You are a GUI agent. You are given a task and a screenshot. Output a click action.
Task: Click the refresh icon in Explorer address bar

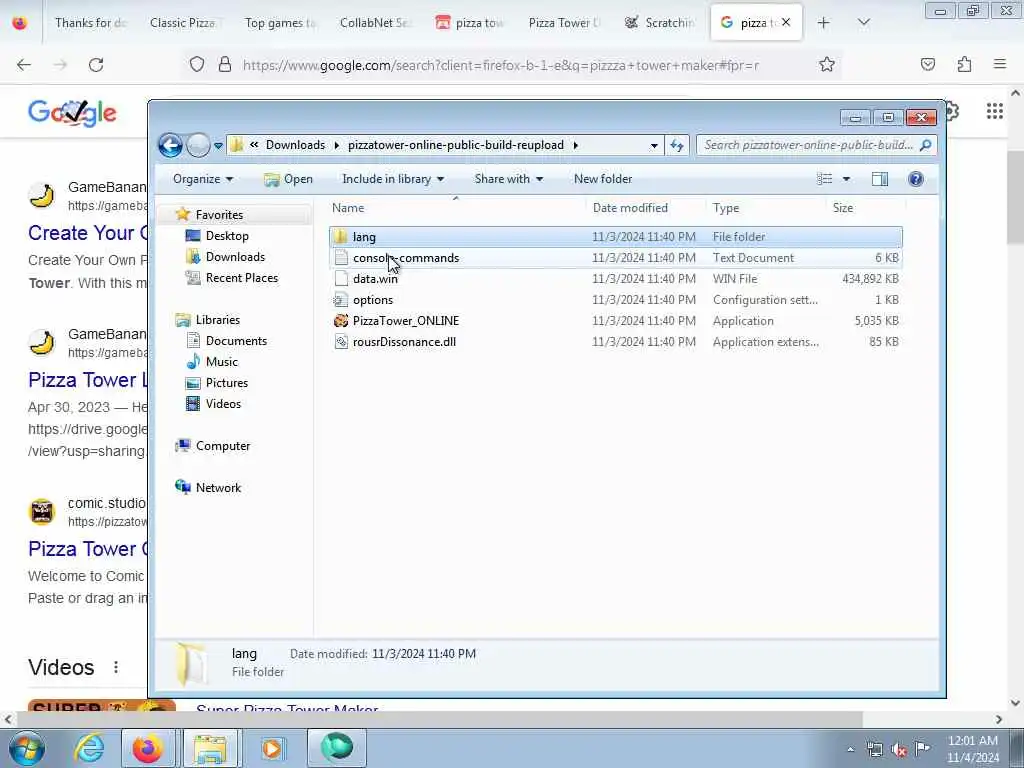[677, 145]
